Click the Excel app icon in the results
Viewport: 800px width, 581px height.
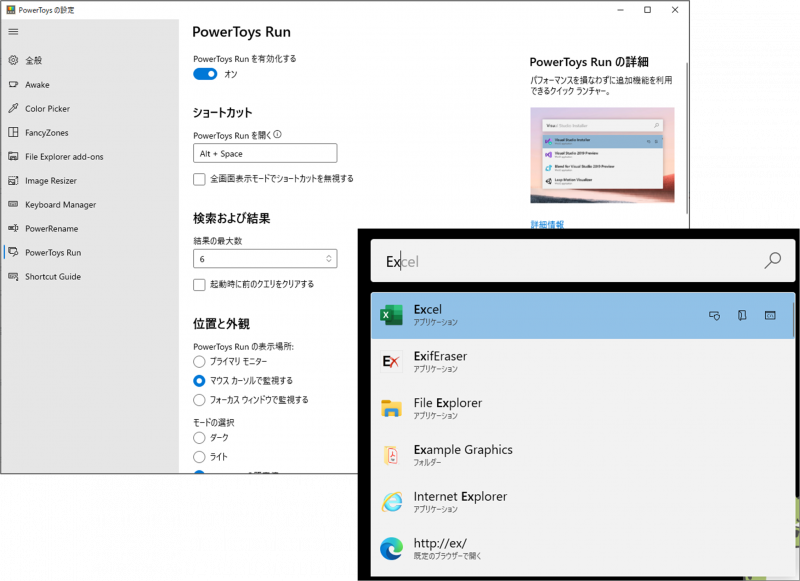(x=391, y=315)
